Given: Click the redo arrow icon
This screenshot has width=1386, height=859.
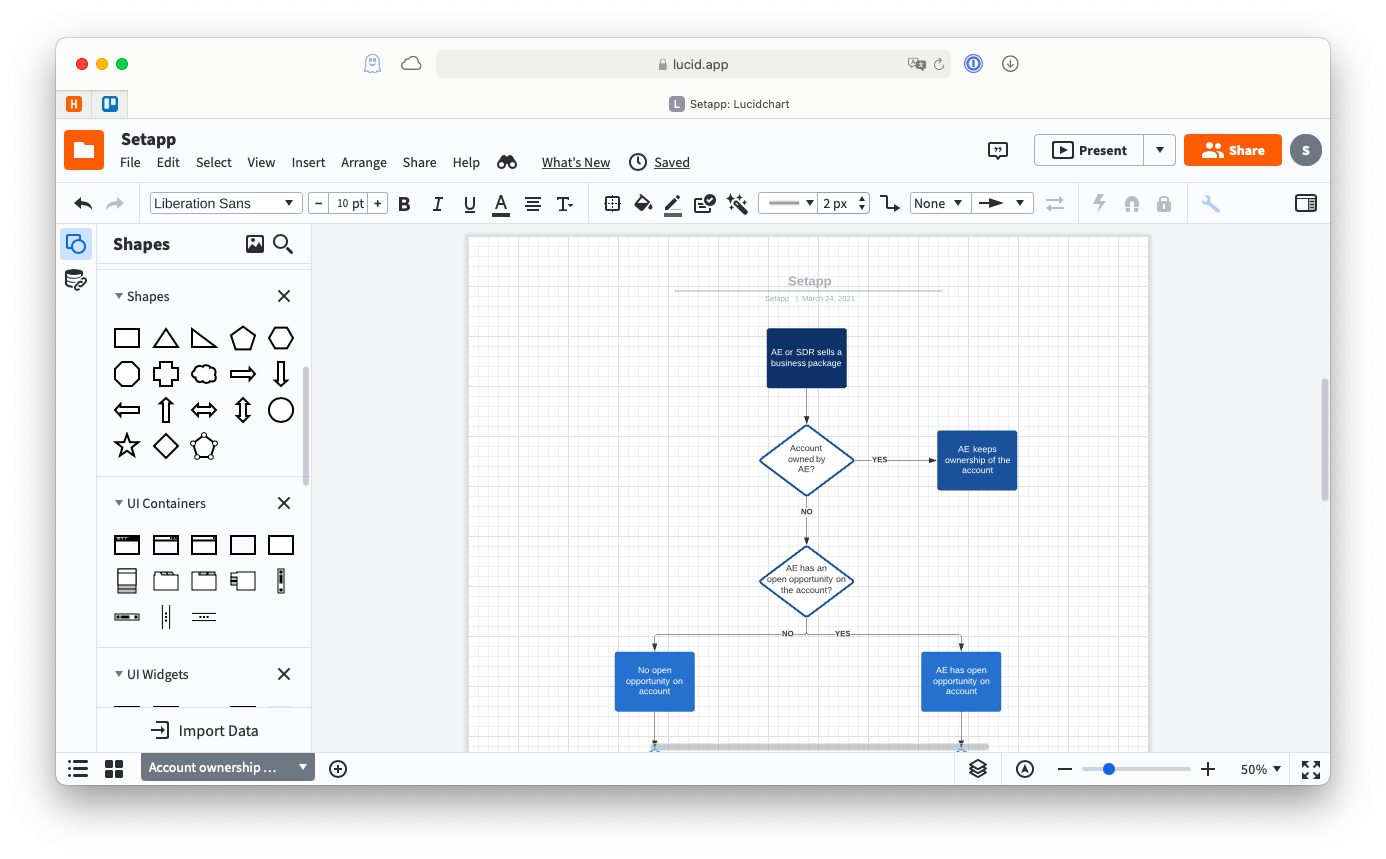Looking at the screenshot, I should [x=115, y=204].
